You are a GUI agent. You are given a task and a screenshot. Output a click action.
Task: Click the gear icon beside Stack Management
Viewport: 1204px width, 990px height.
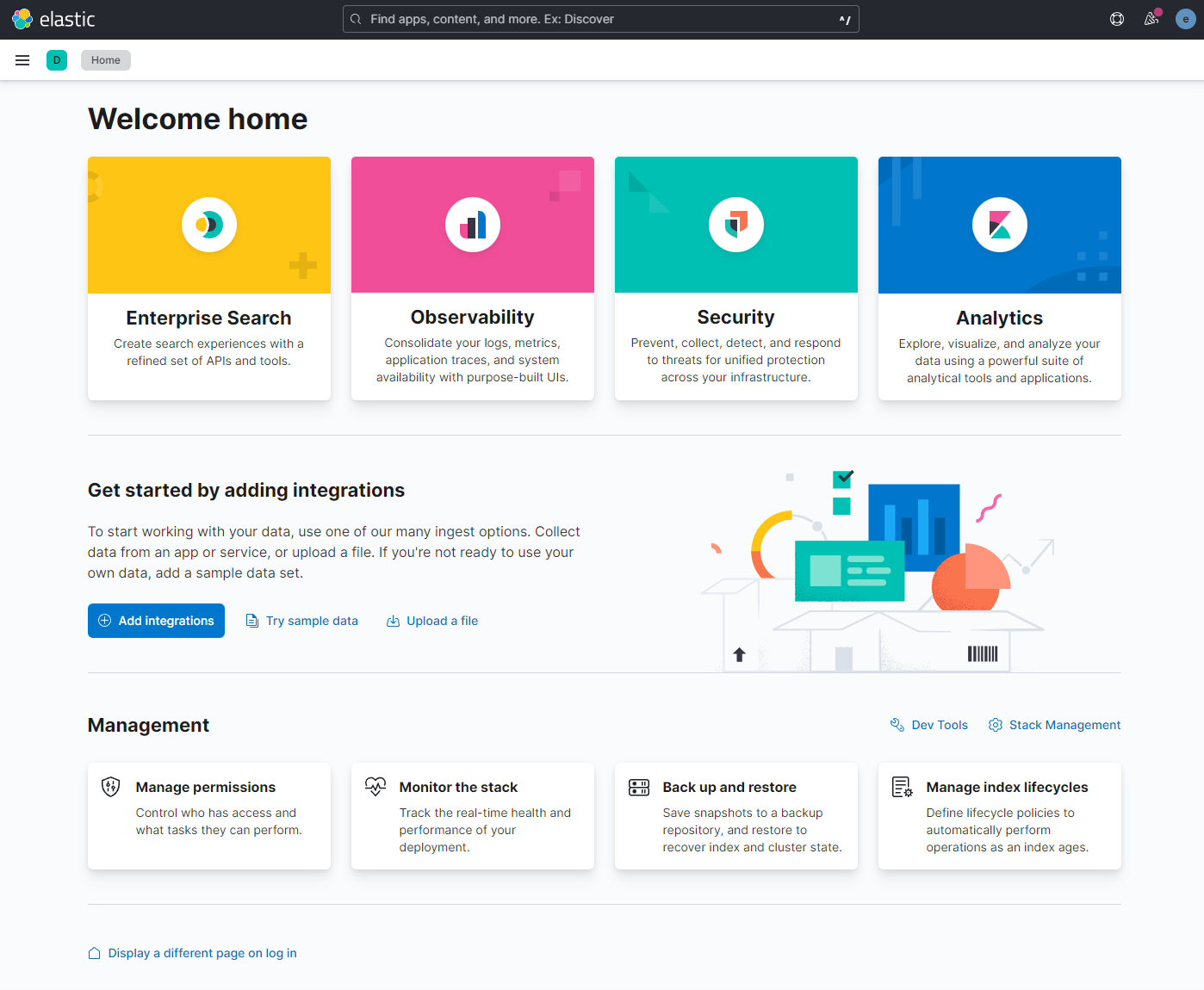click(996, 725)
